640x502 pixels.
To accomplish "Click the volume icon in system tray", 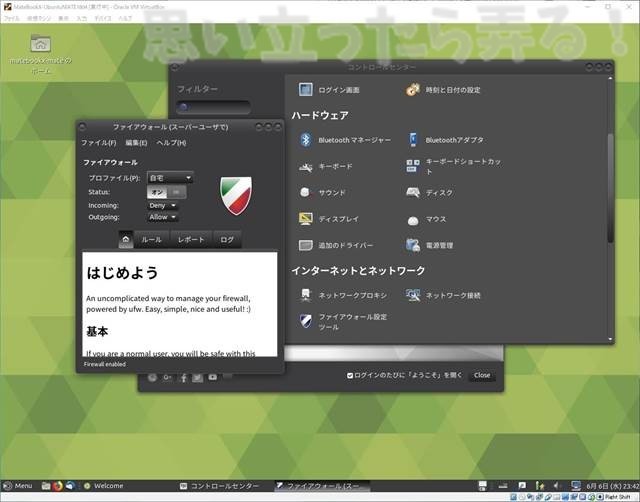I will pyautogui.click(x=557, y=486).
